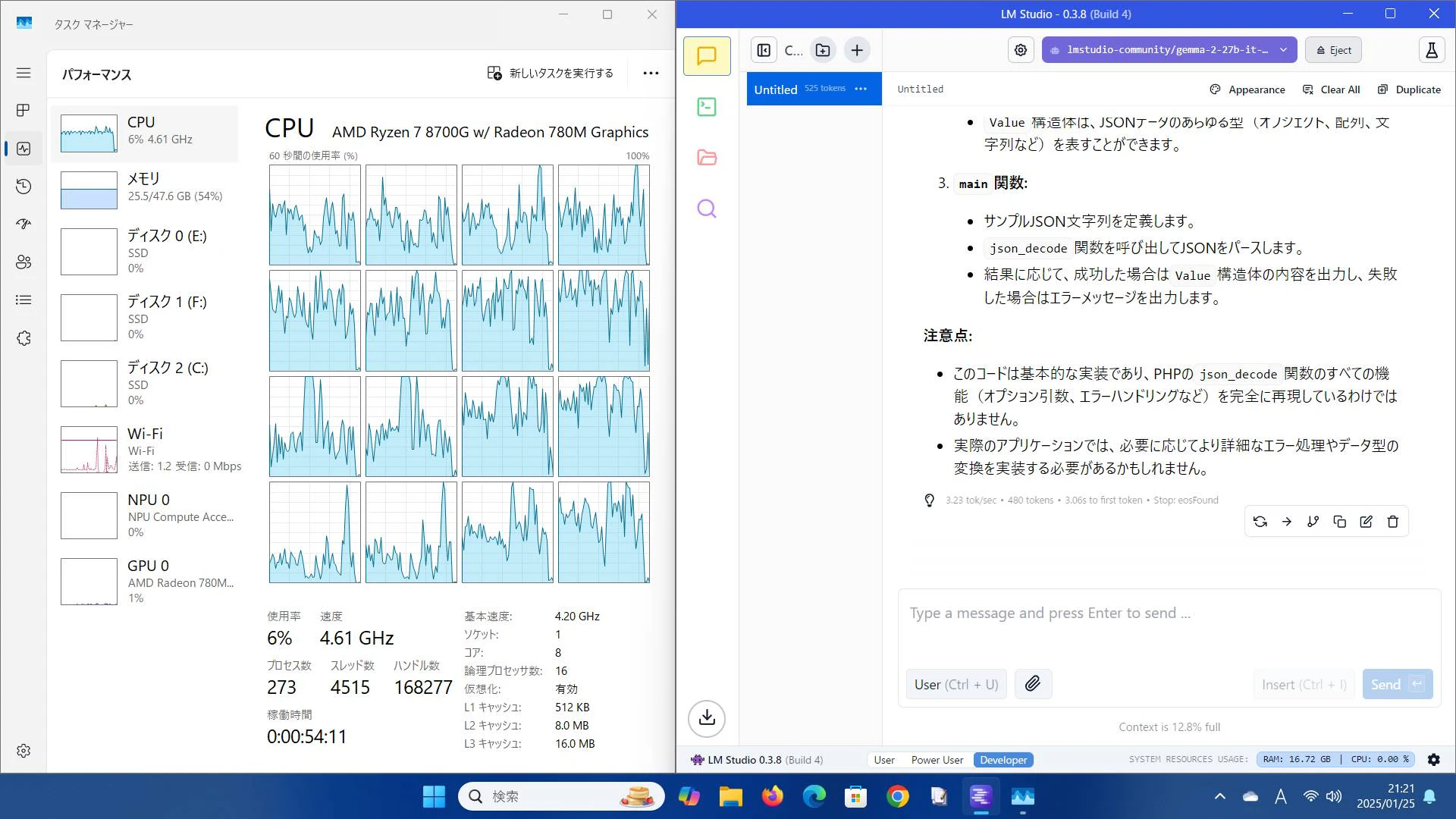This screenshot has height=819, width=1456.
Task: Eject the loaded model
Action: 1334,50
